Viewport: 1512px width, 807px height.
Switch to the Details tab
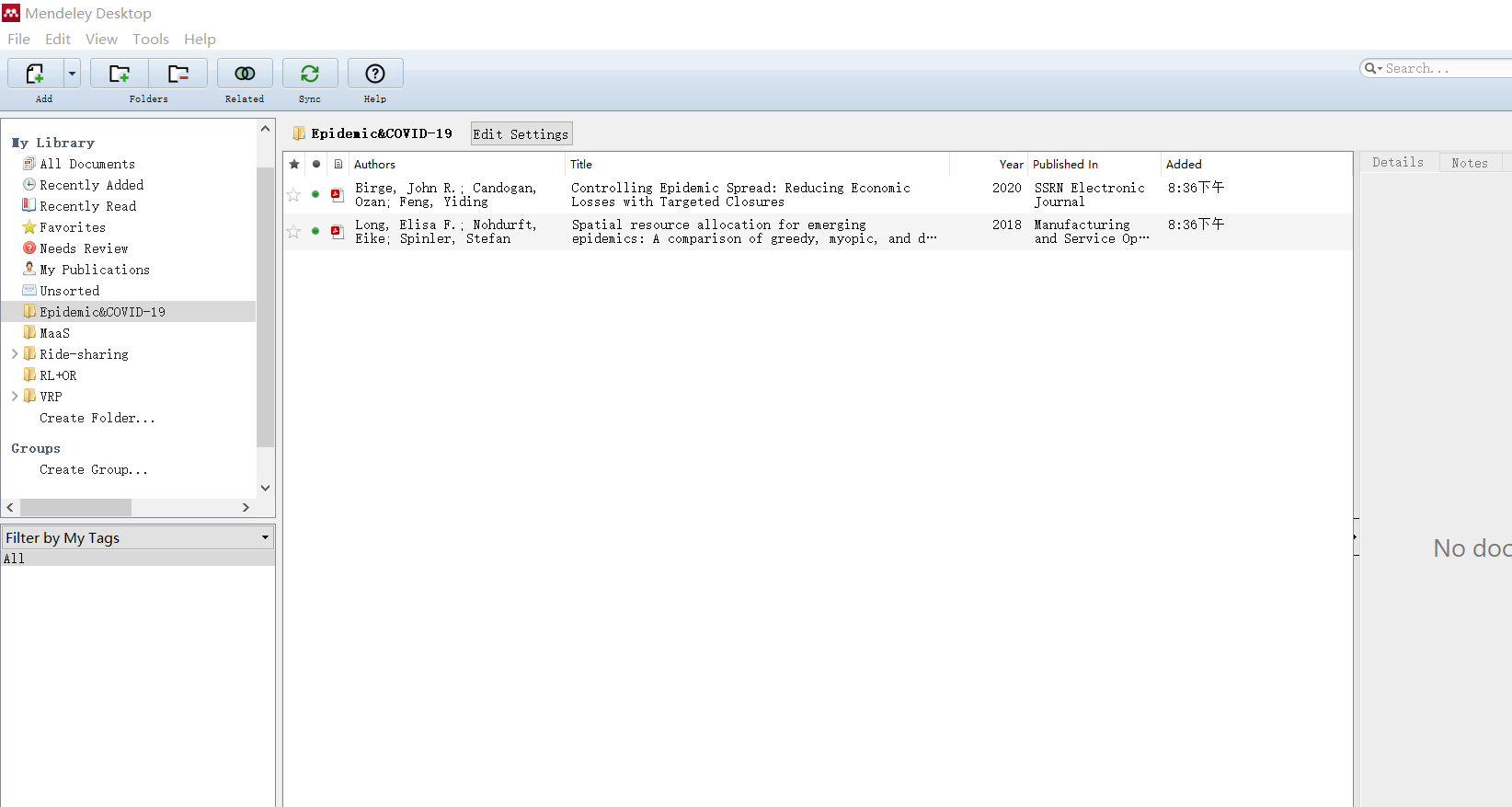[1398, 163]
